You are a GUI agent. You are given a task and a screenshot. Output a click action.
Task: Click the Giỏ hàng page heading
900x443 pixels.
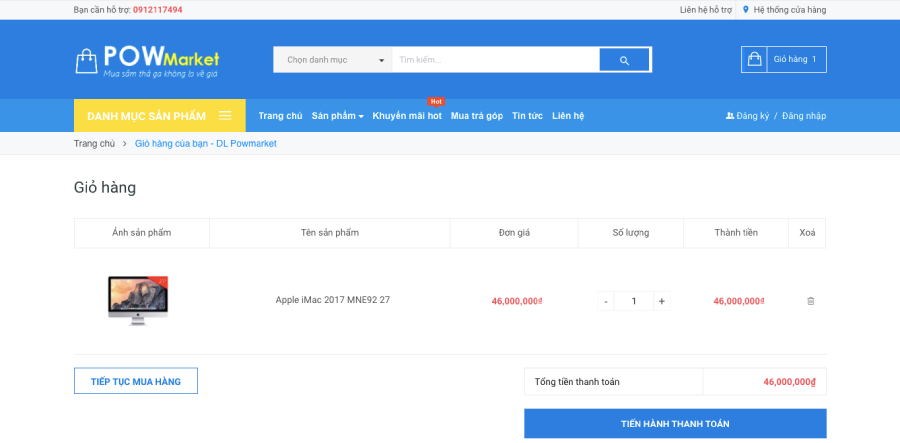(105, 188)
